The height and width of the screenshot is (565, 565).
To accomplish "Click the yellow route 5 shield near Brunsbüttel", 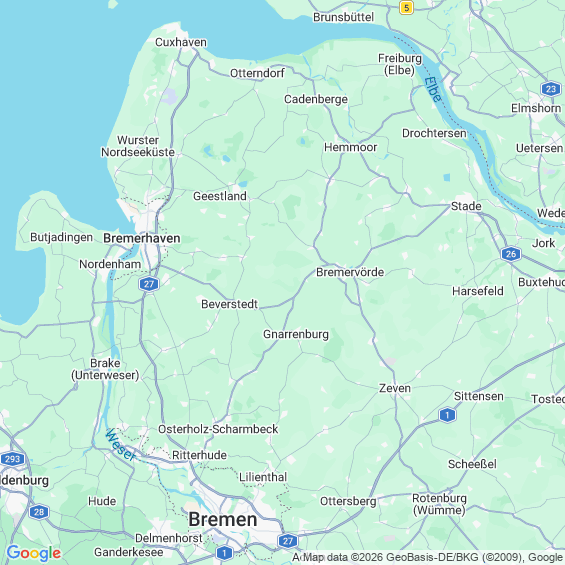I will 406,8.
